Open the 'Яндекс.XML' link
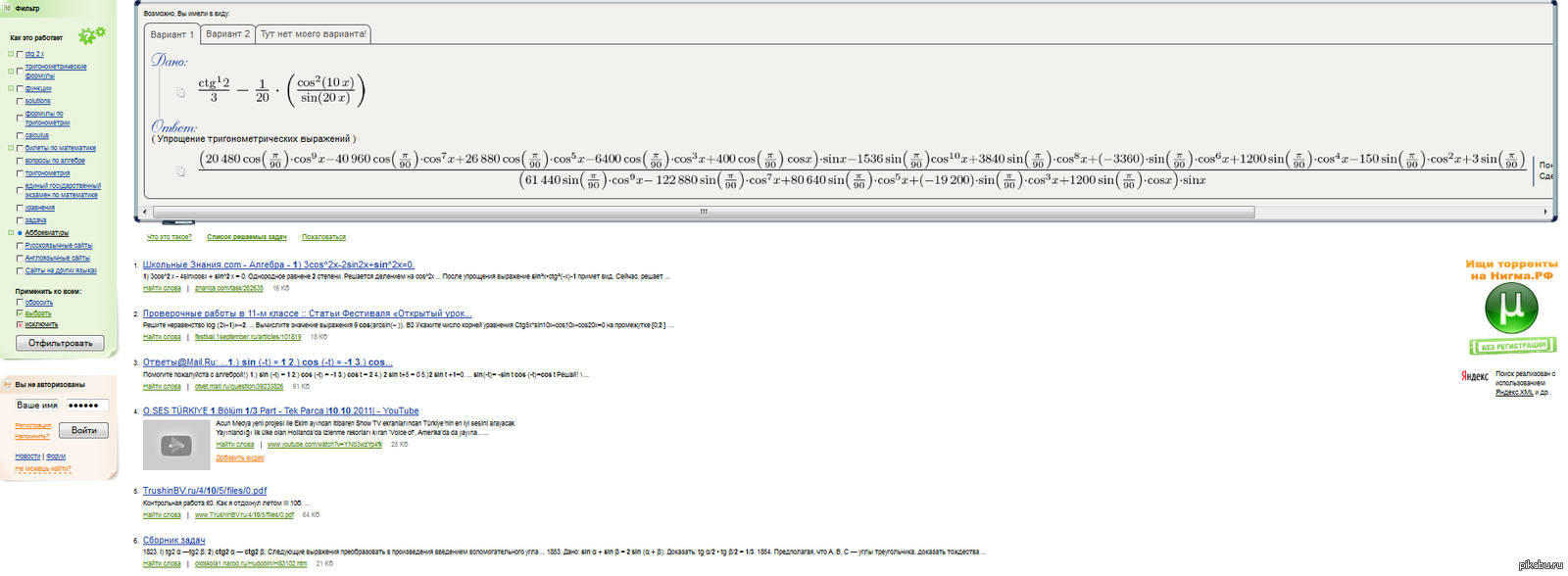 pos(1514,393)
